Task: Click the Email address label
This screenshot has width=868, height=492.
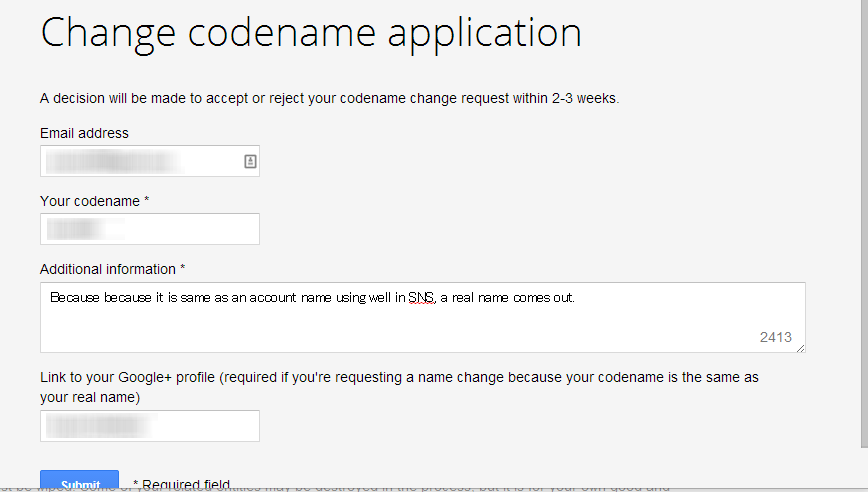Action: pyautogui.click(x=84, y=133)
